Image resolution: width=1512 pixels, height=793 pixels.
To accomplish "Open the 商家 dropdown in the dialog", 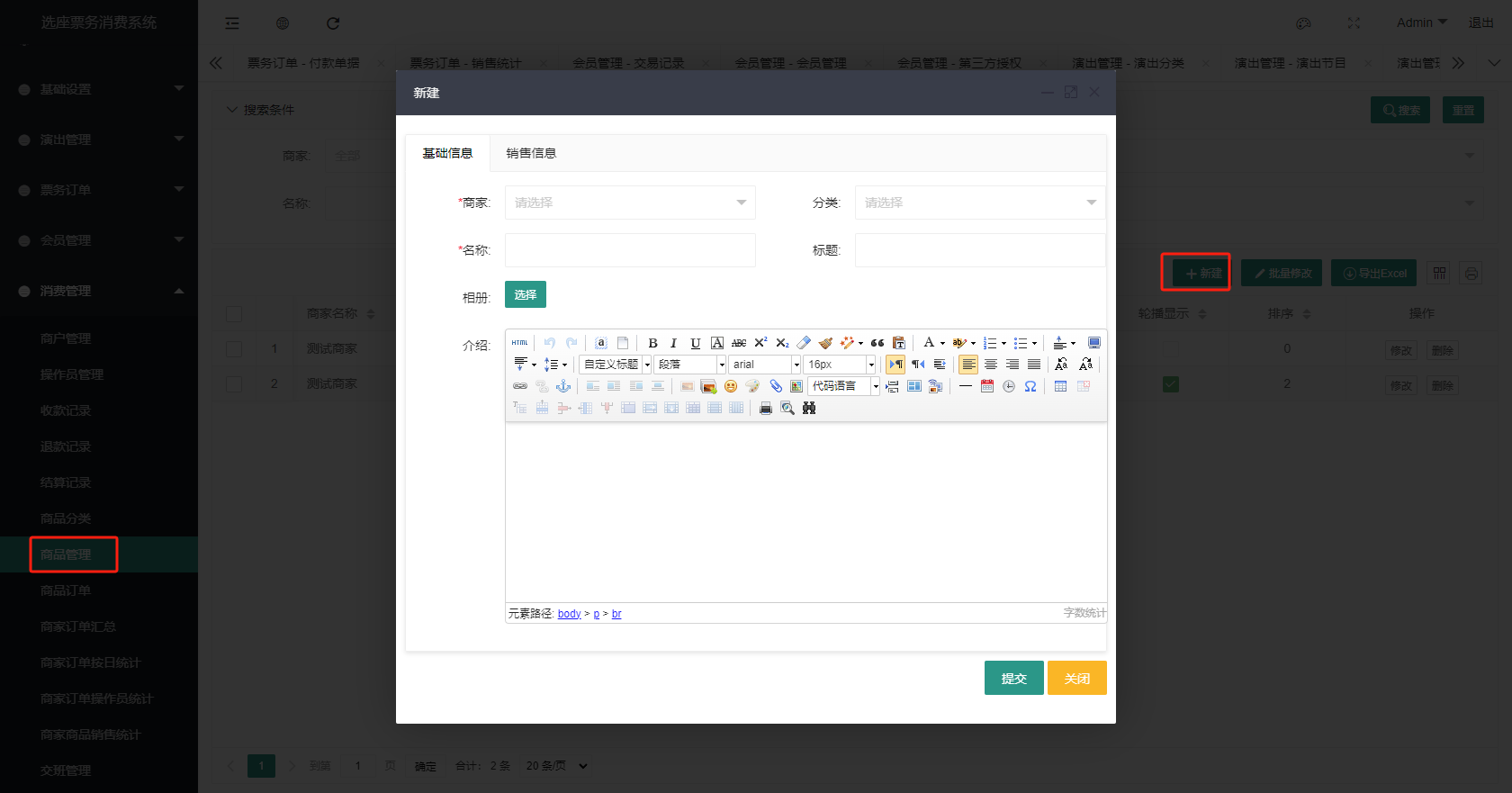I will (x=630, y=203).
